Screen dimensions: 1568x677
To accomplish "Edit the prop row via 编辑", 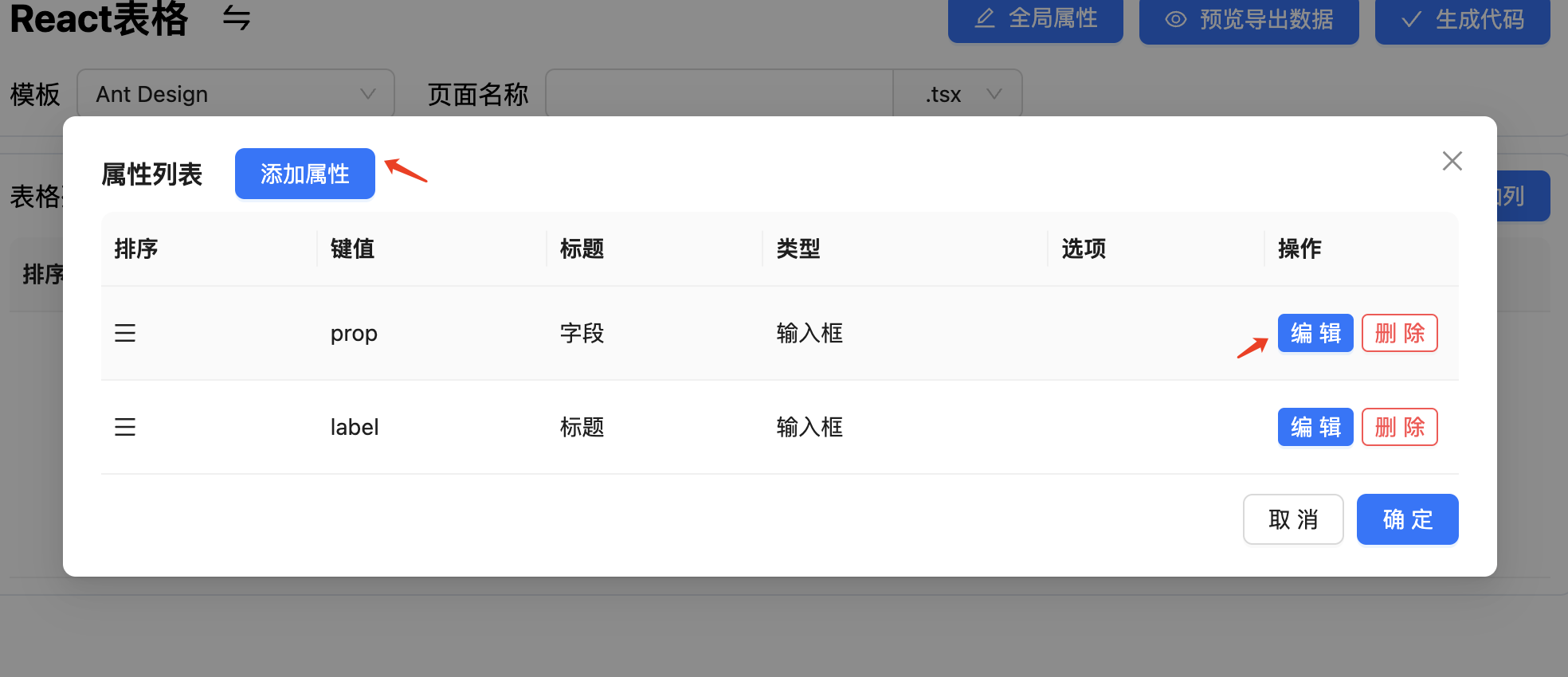I will pos(1315,333).
